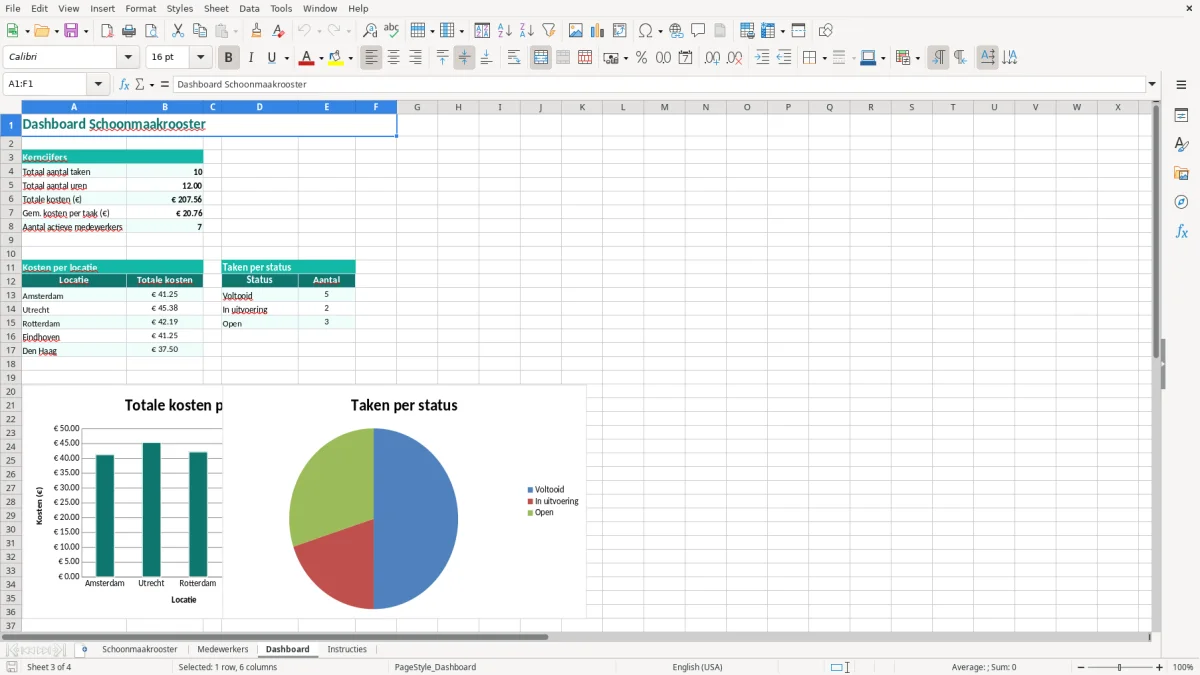Open the Data menu
1200x675 pixels.
tap(249, 8)
